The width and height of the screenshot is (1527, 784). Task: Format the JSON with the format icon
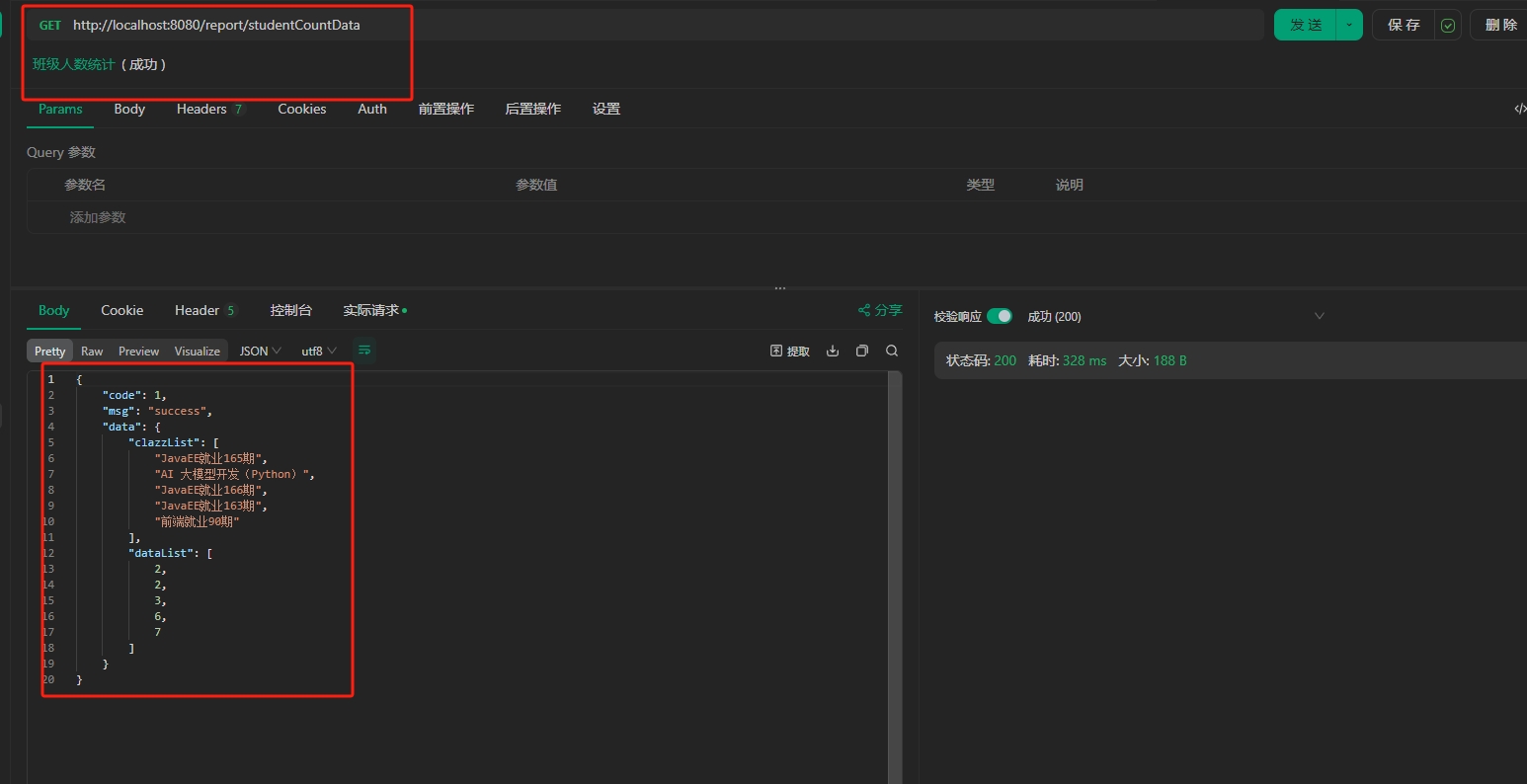[363, 350]
